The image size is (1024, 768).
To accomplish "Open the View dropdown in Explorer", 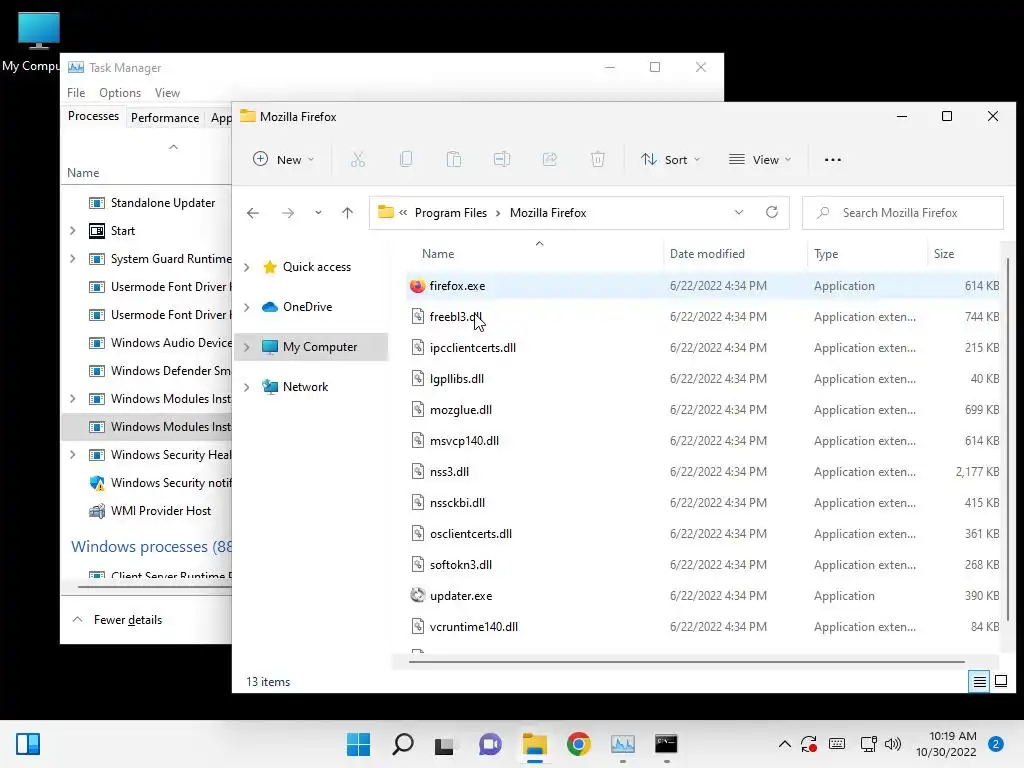I will [760, 159].
